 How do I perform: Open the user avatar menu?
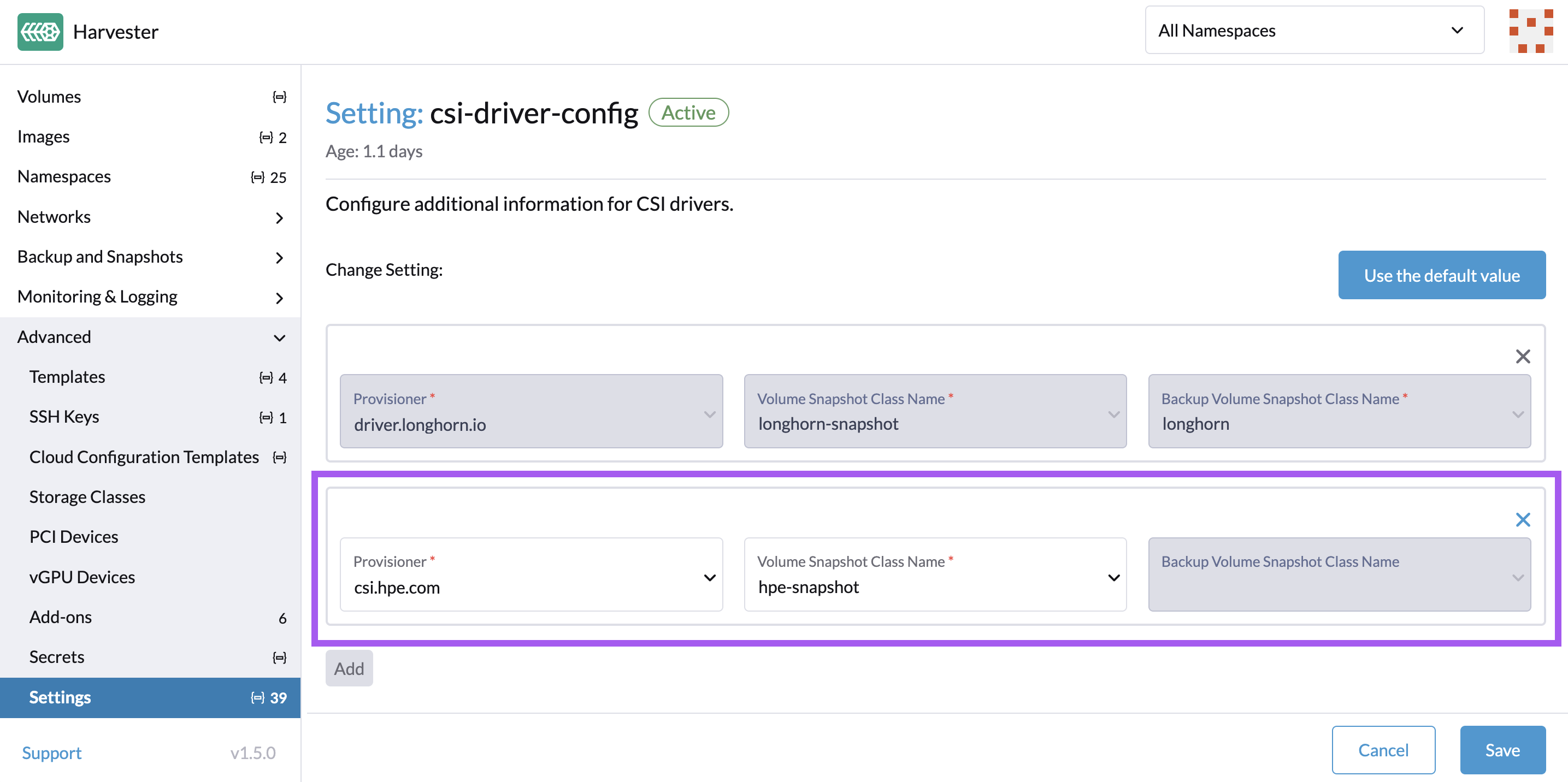pos(1531,31)
